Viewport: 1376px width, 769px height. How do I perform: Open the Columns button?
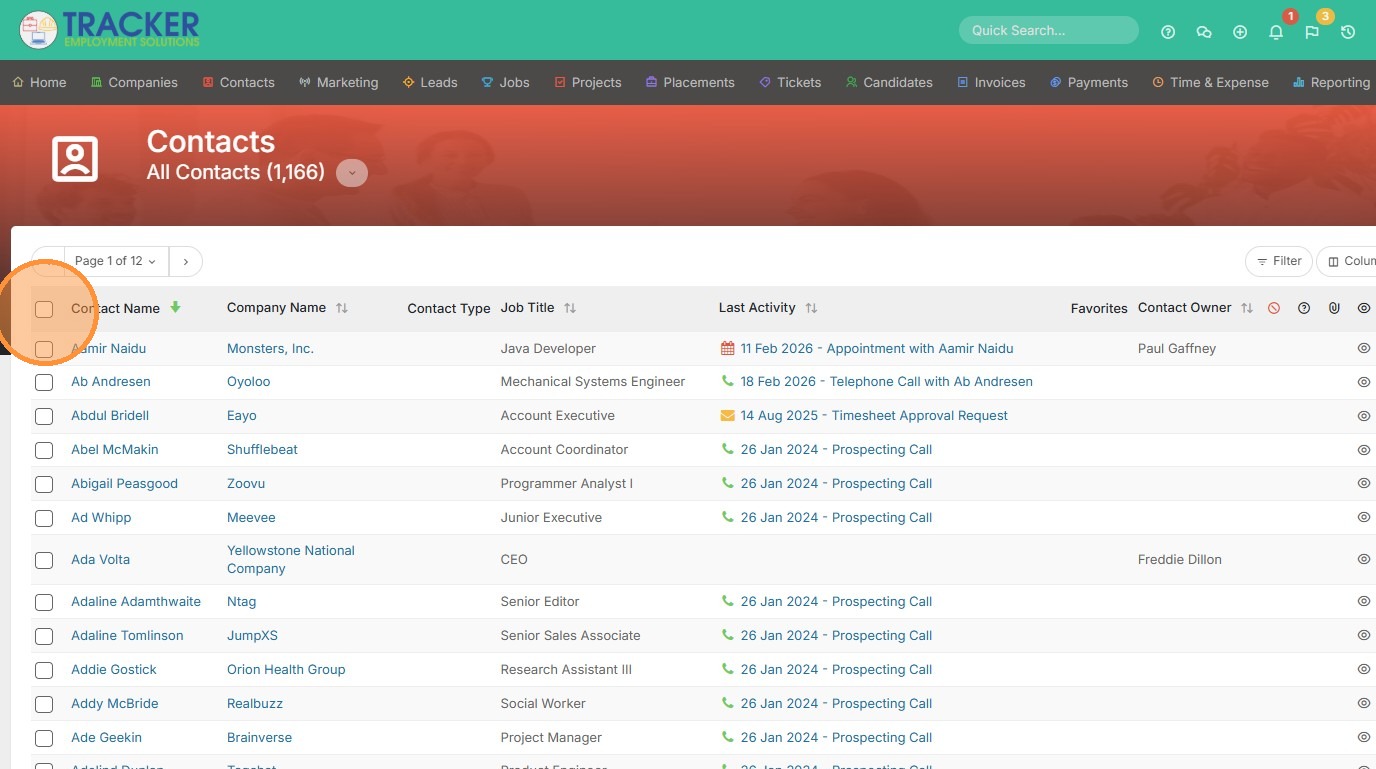1348,261
